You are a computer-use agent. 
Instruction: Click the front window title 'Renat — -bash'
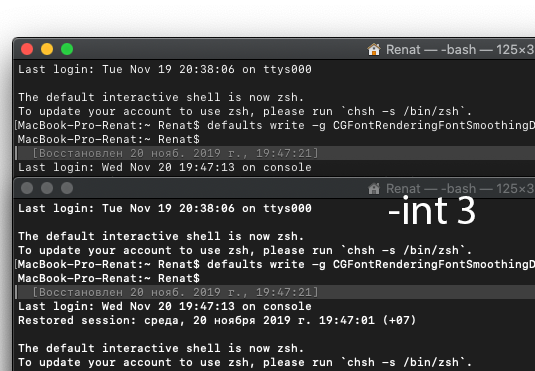click(431, 50)
